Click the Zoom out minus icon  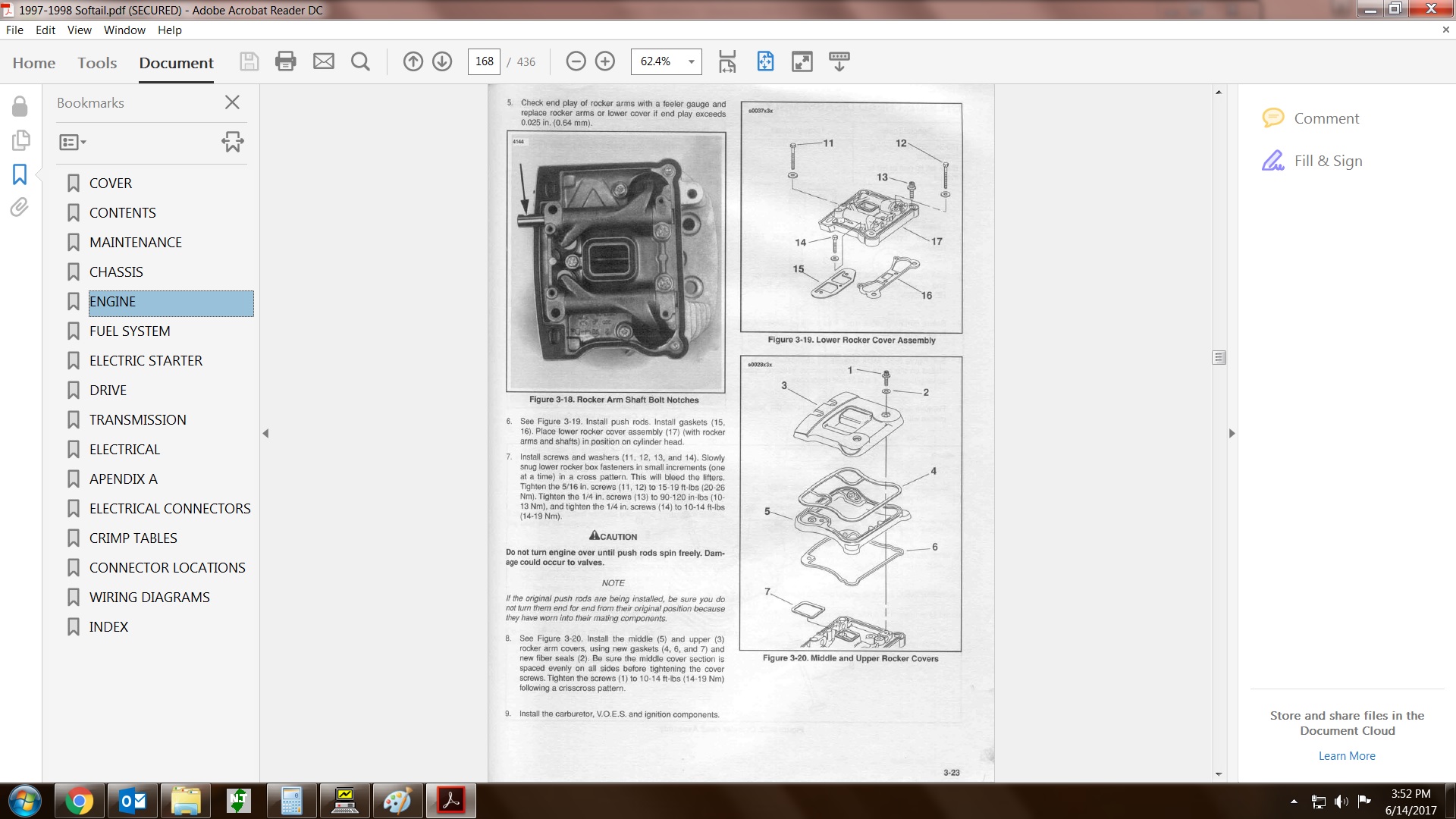576,61
